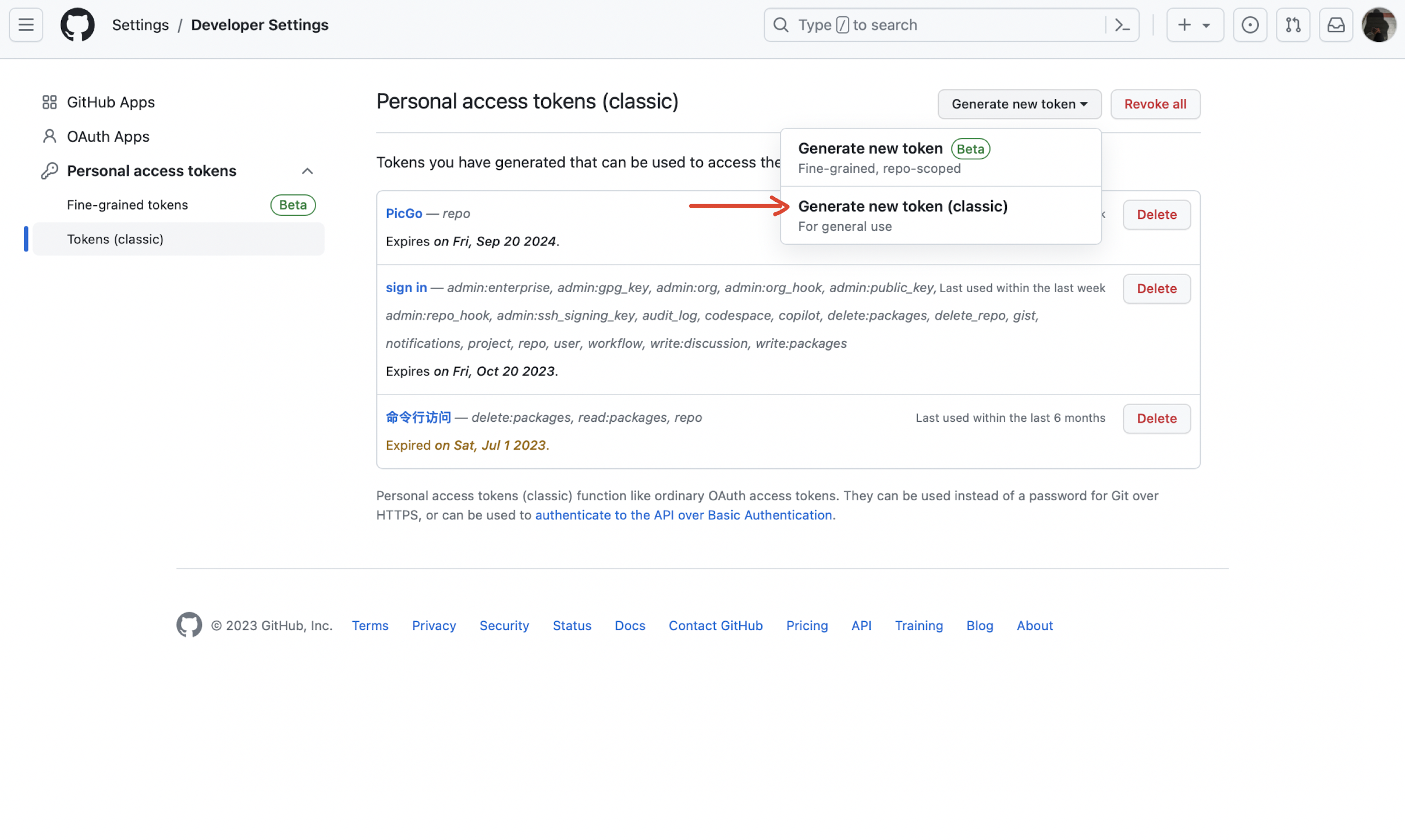Open the hamburger navigation menu
The image size is (1405, 840).
click(x=26, y=25)
